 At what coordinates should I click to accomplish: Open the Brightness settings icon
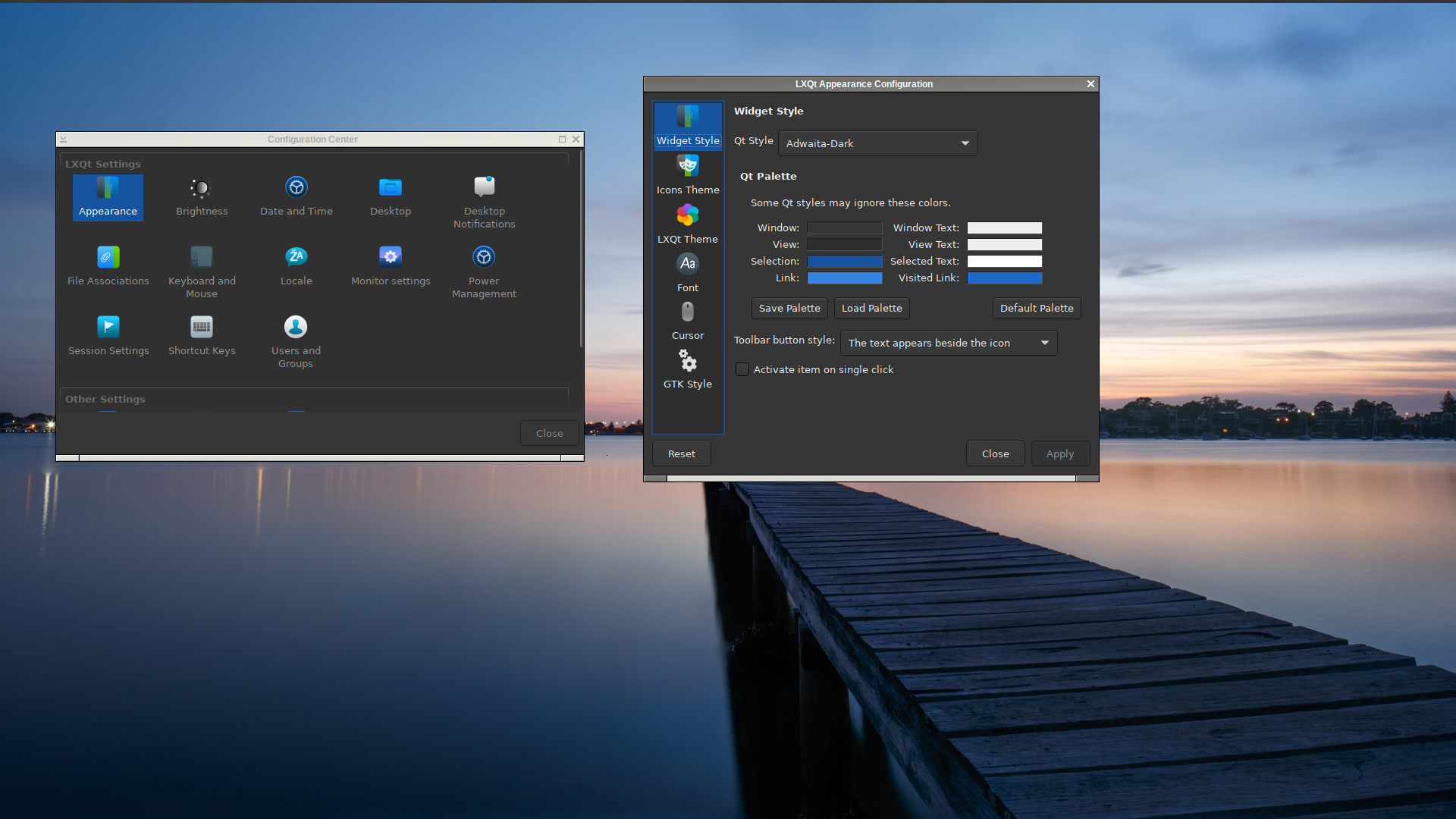click(x=202, y=197)
